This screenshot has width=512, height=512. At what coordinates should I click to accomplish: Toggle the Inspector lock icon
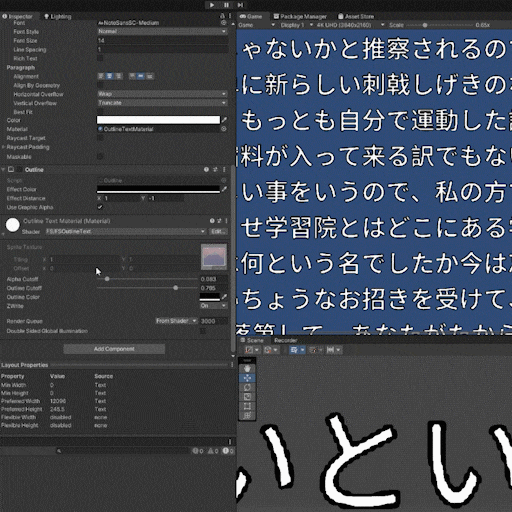click(222, 16)
